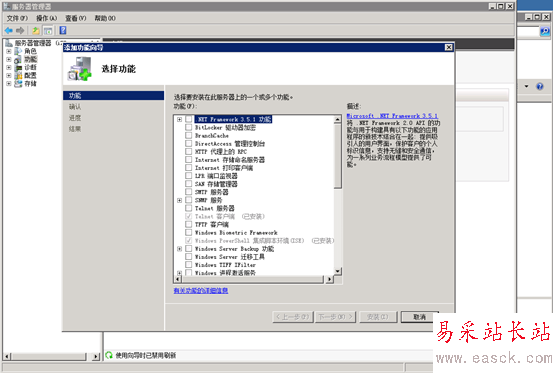Open the Microsoft .NET Framework 3.5.1 description link
This screenshot has height=373, width=553.
click(x=392, y=116)
